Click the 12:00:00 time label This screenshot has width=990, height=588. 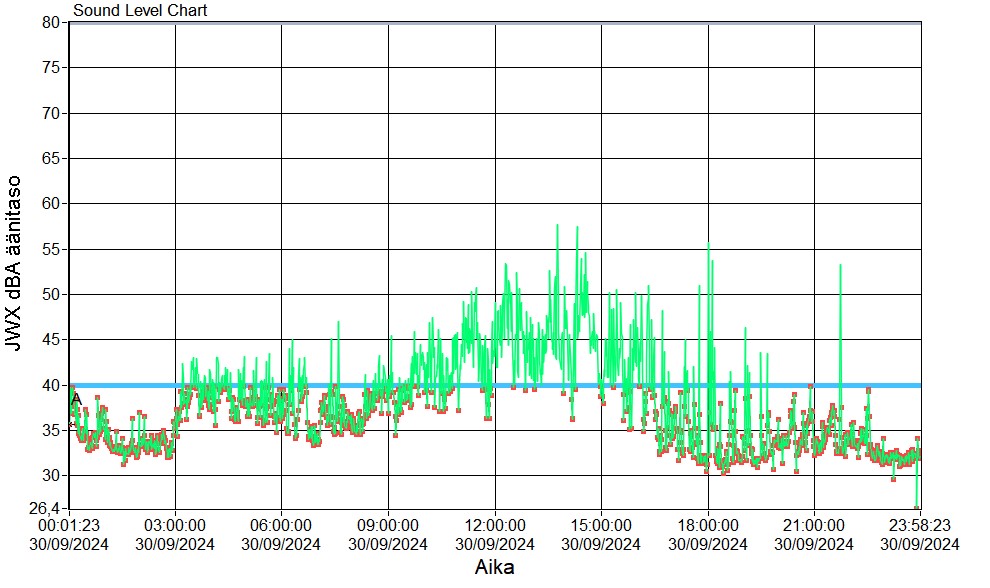pyautogui.click(x=495, y=525)
